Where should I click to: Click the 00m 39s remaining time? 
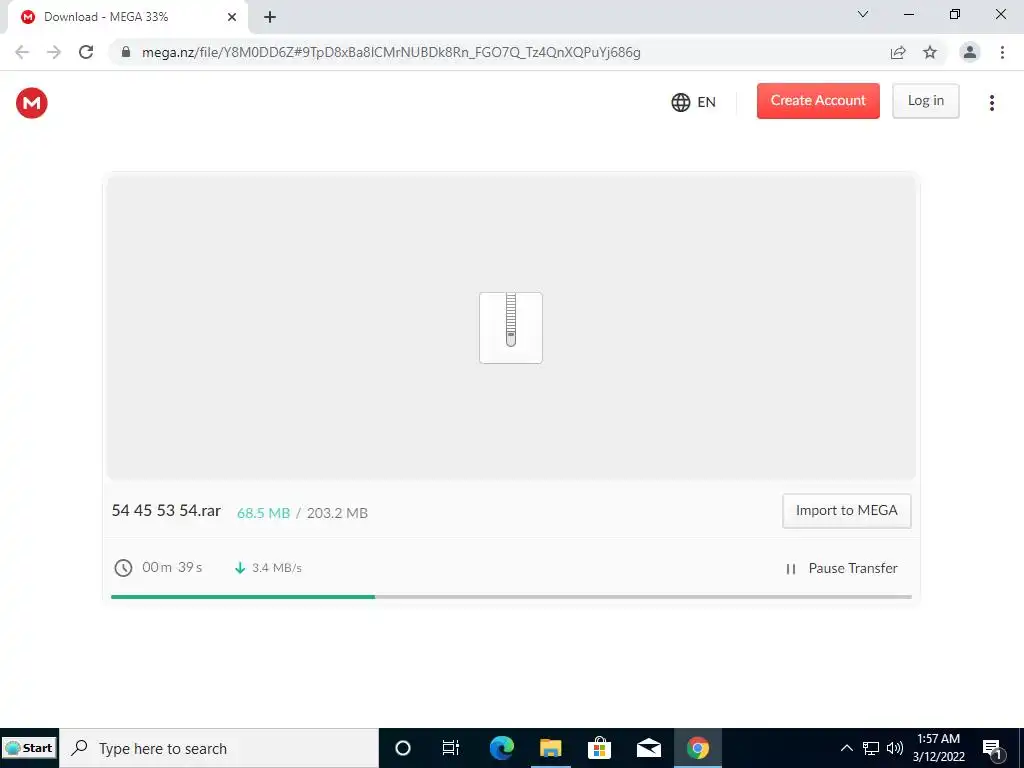pos(172,568)
